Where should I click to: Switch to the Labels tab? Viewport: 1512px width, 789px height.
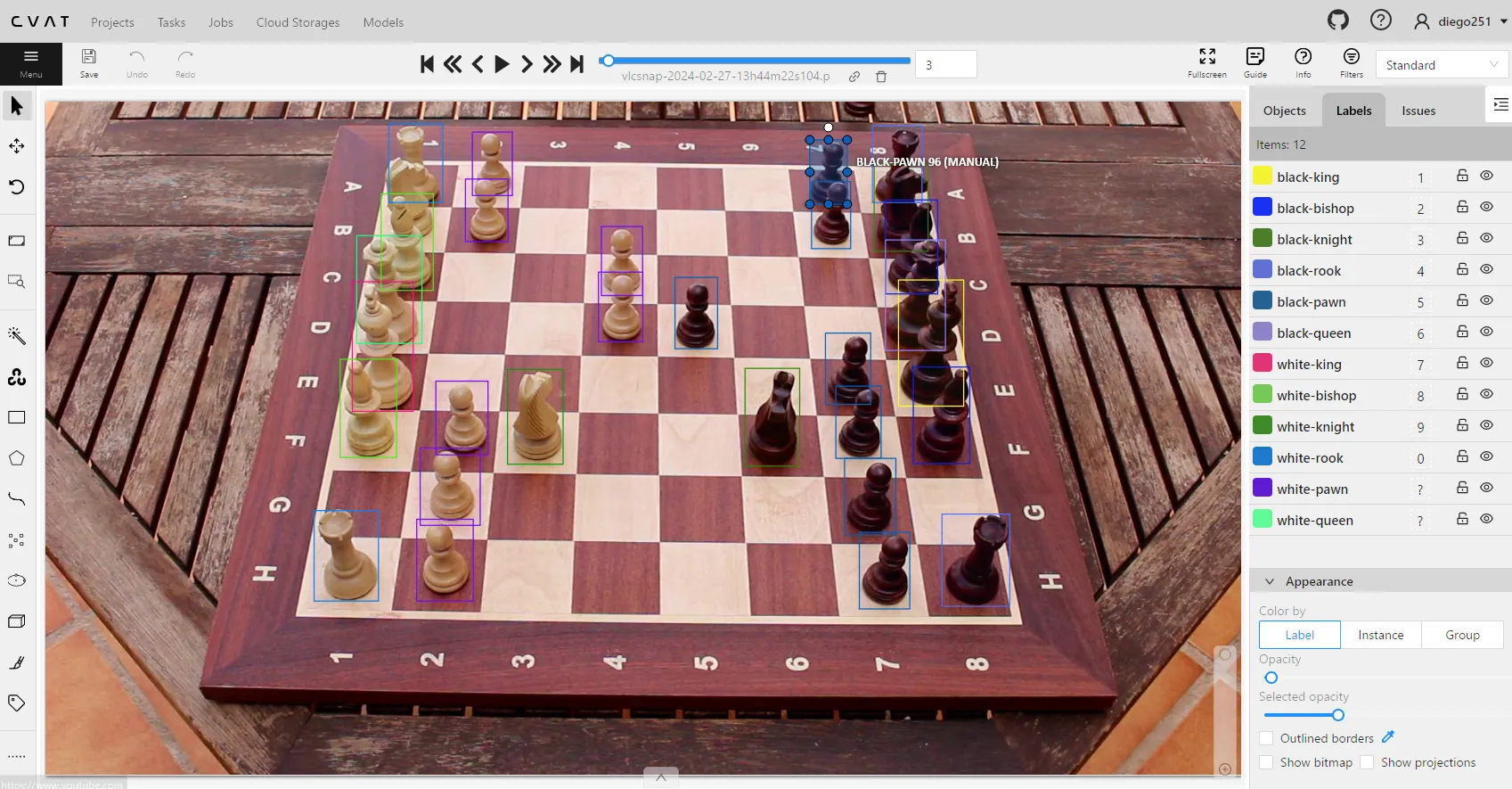[1353, 111]
